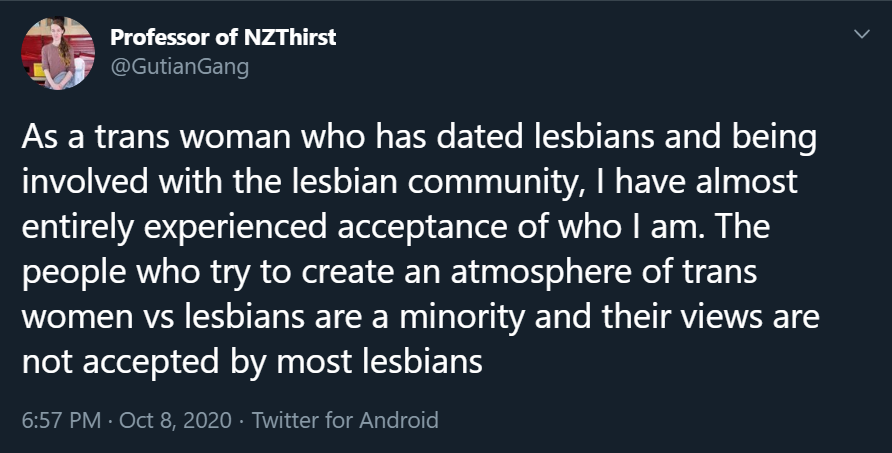This screenshot has width=892, height=453.
Task: Open the 6:57 PM timestamp link
Action: [x=61, y=421]
